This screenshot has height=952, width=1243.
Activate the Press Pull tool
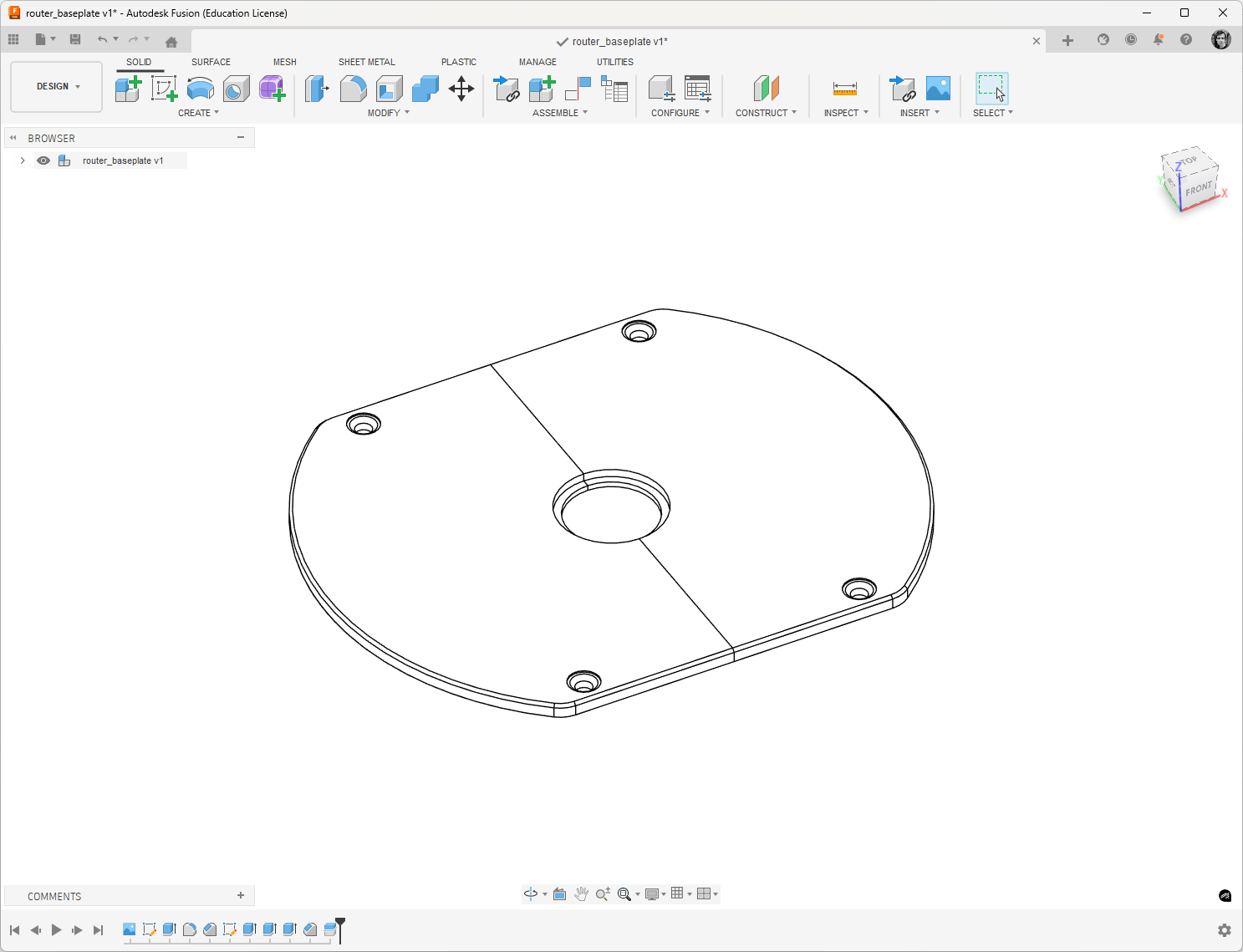pos(317,89)
